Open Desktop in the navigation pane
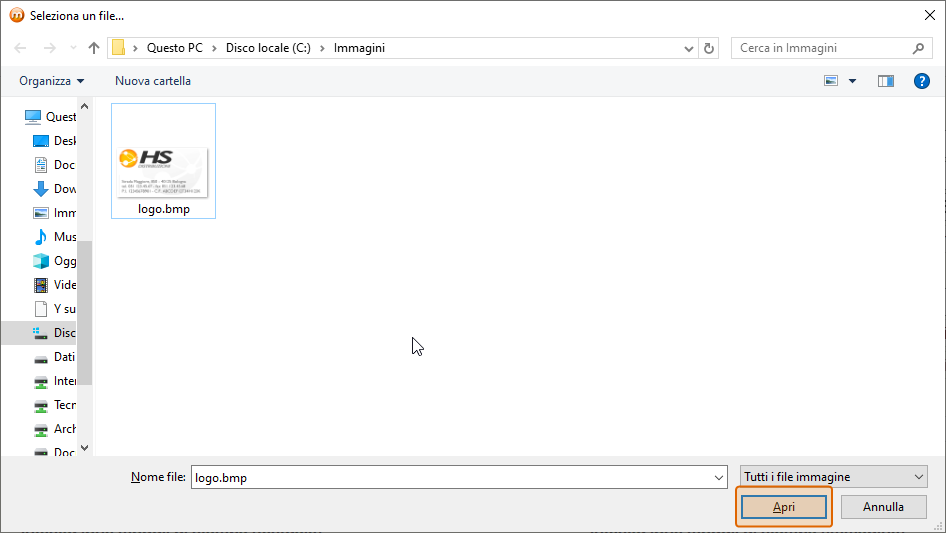 click(54, 141)
